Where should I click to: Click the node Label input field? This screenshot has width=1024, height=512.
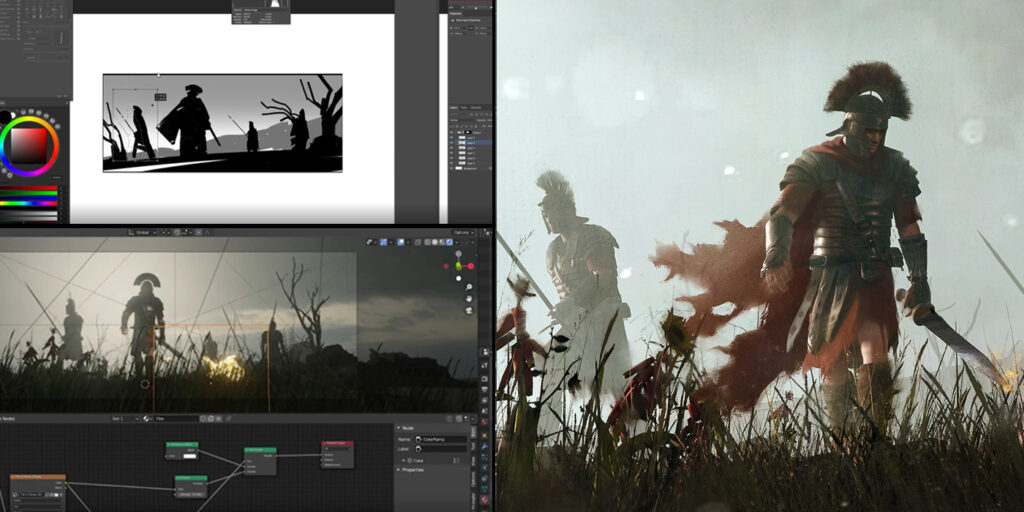point(441,449)
